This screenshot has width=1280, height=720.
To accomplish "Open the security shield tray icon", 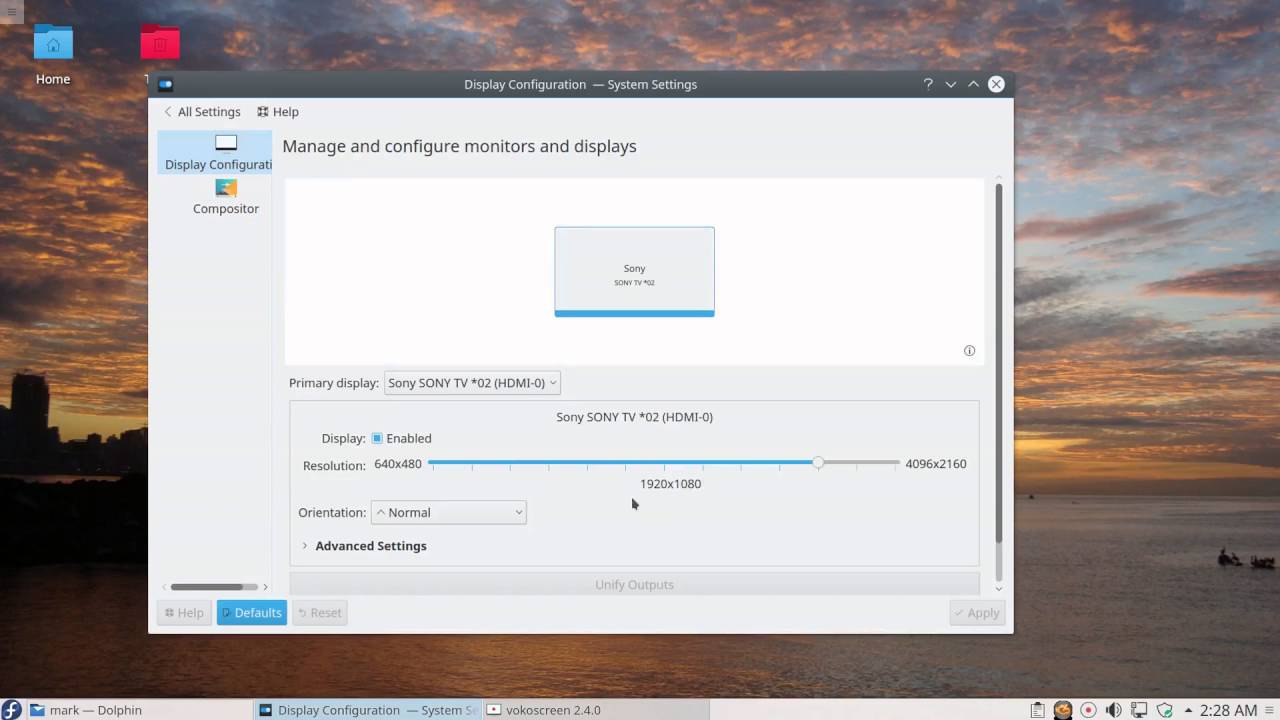I will [x=1164, y=710].
